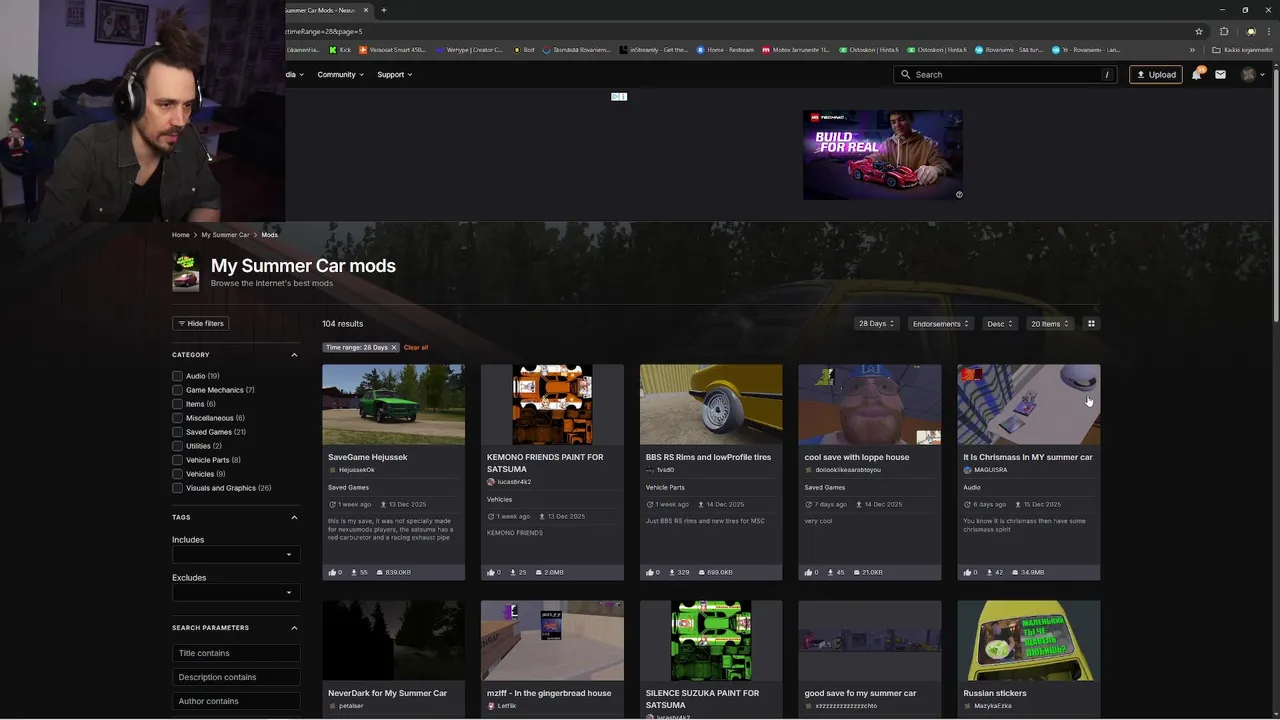Remove the Time range: 28 Days filter chip

point(393,347)
